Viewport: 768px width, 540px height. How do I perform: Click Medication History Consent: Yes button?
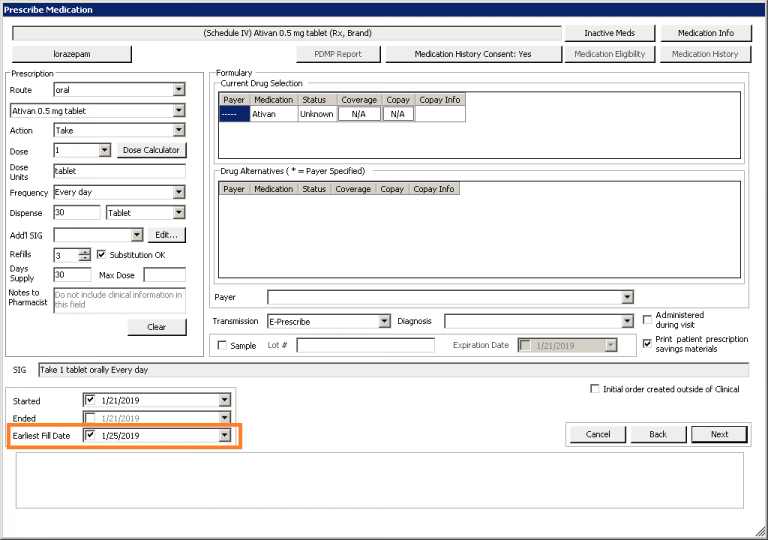pyautogui.click(x=473, y=54)
